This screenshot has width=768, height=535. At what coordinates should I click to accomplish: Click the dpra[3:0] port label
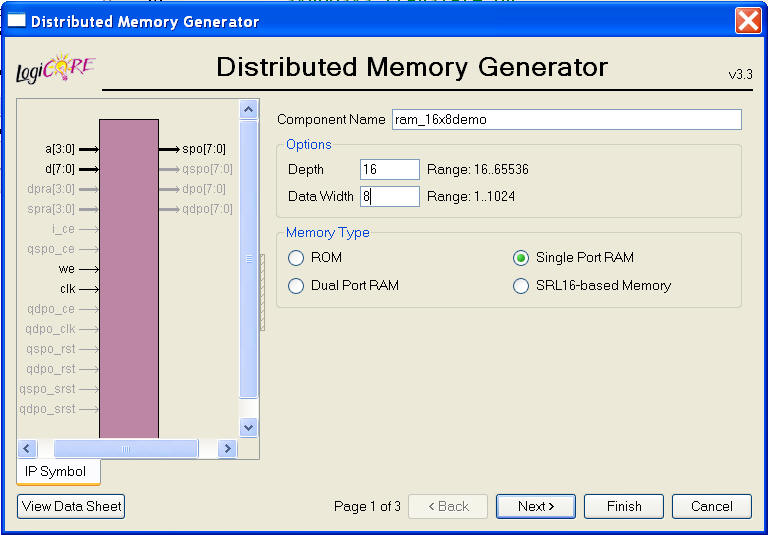[x=51, y=189]
